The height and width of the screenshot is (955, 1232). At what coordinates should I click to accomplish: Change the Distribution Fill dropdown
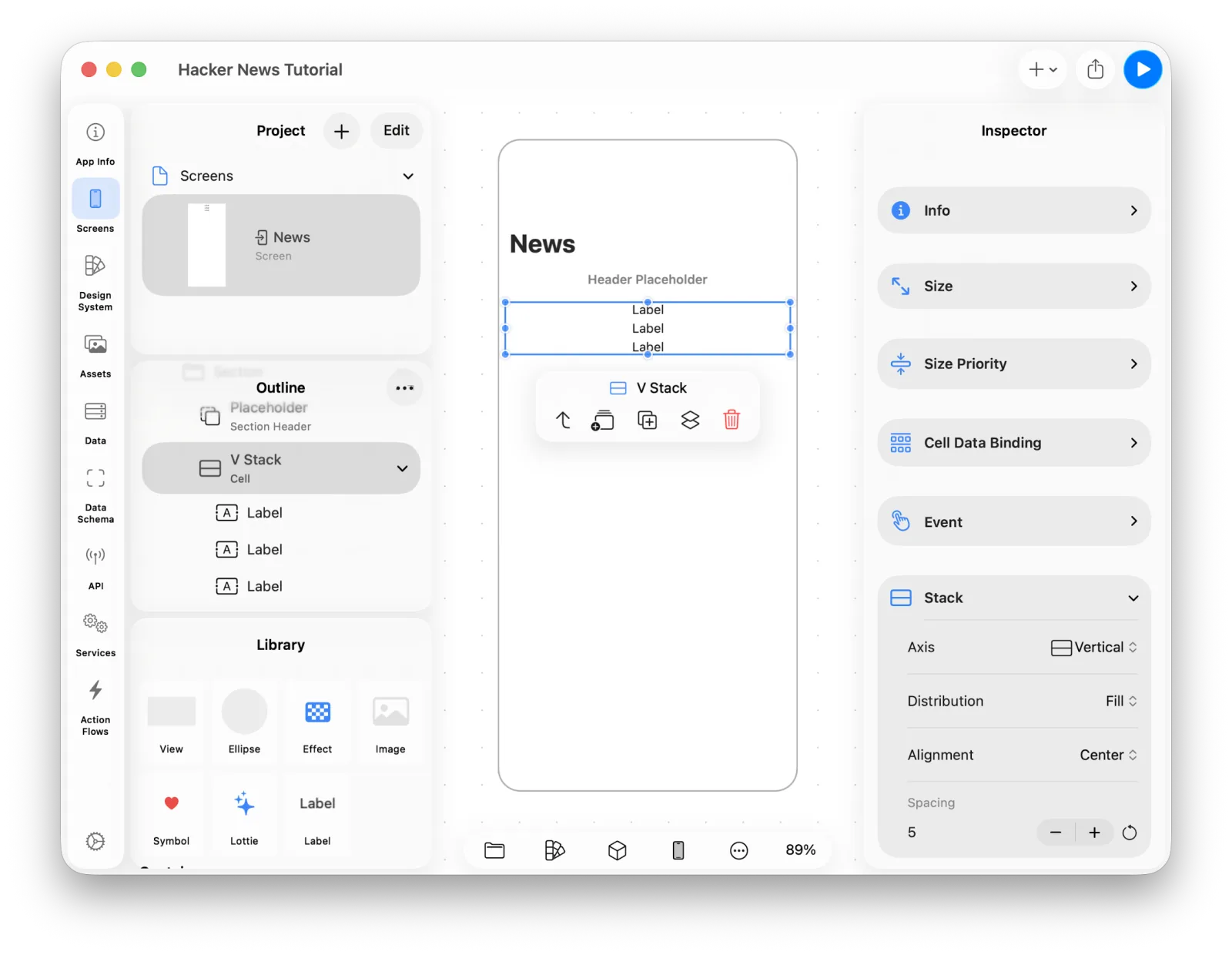[x=1121, y=702]
